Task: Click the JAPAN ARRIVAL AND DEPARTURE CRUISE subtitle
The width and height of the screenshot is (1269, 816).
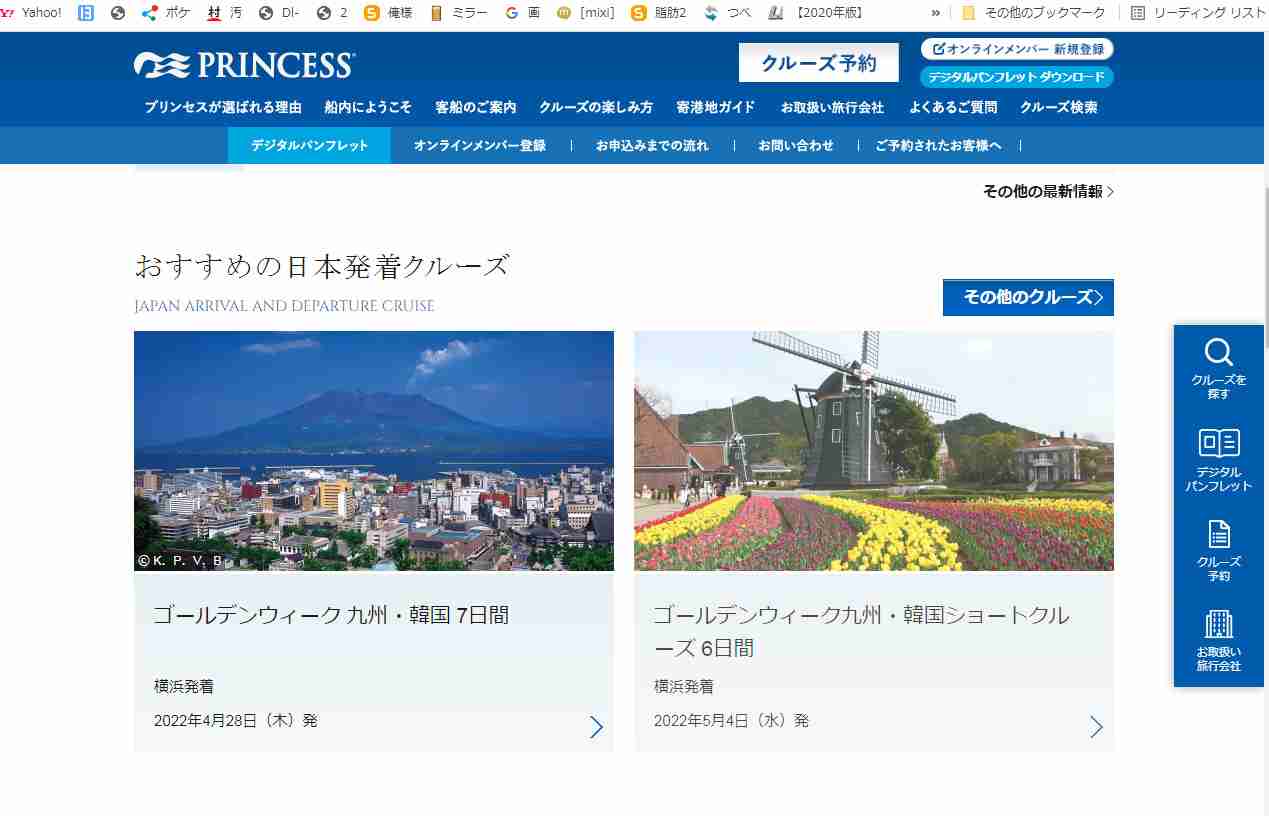Action: pos(284,306)
